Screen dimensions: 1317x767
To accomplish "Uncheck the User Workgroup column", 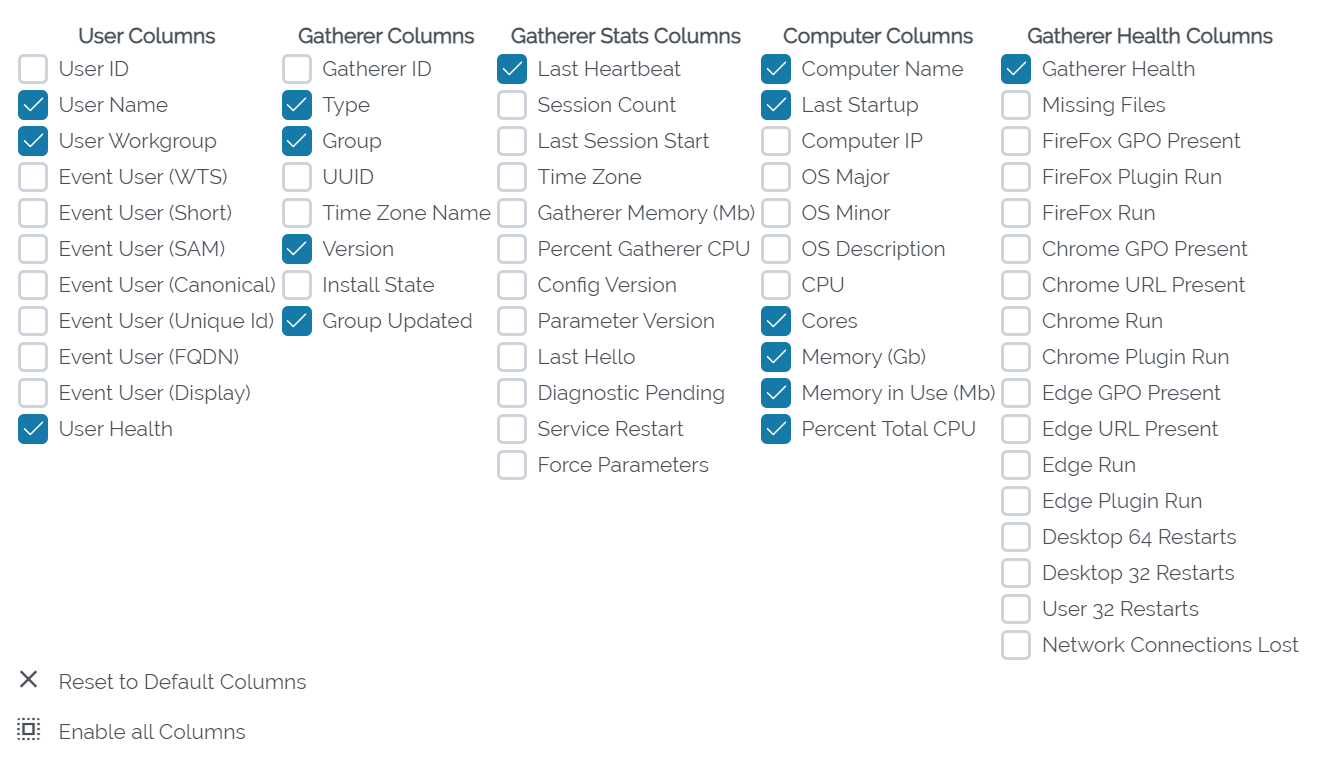I will point(32,140).
